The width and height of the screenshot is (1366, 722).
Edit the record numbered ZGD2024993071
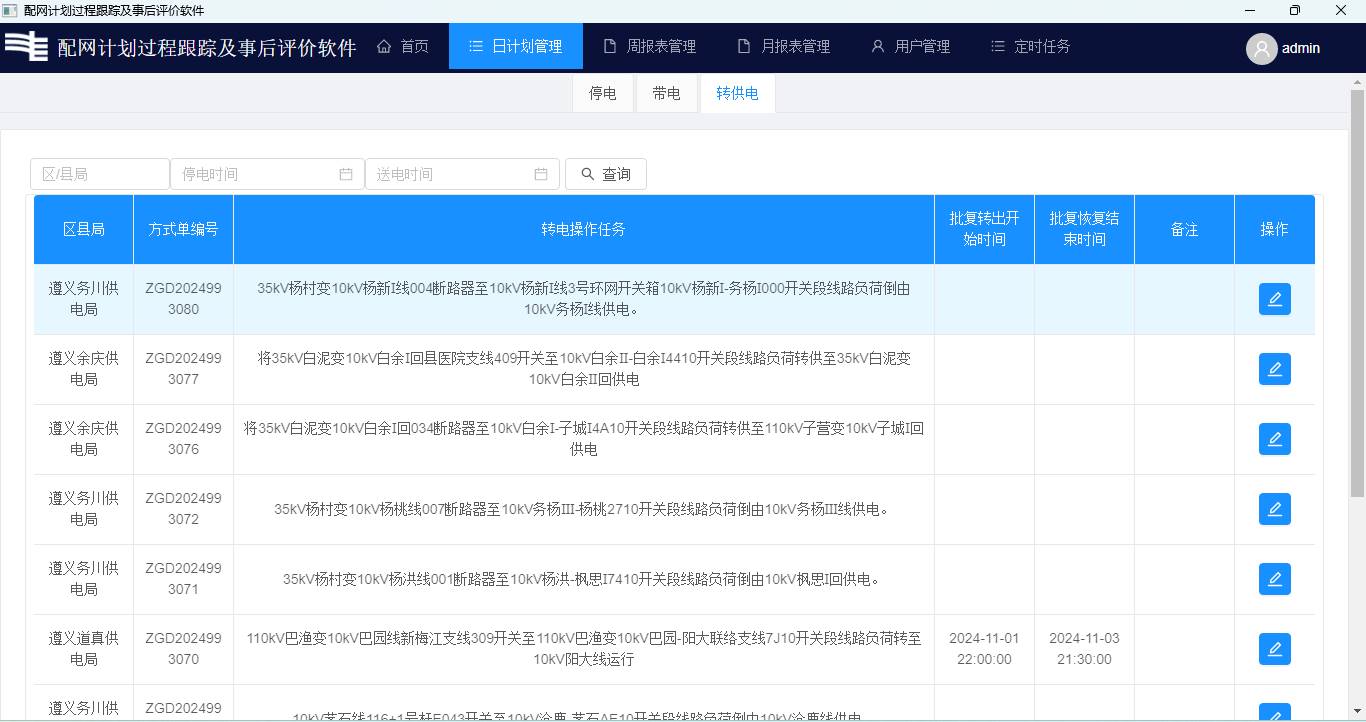tap(1274, 579)
